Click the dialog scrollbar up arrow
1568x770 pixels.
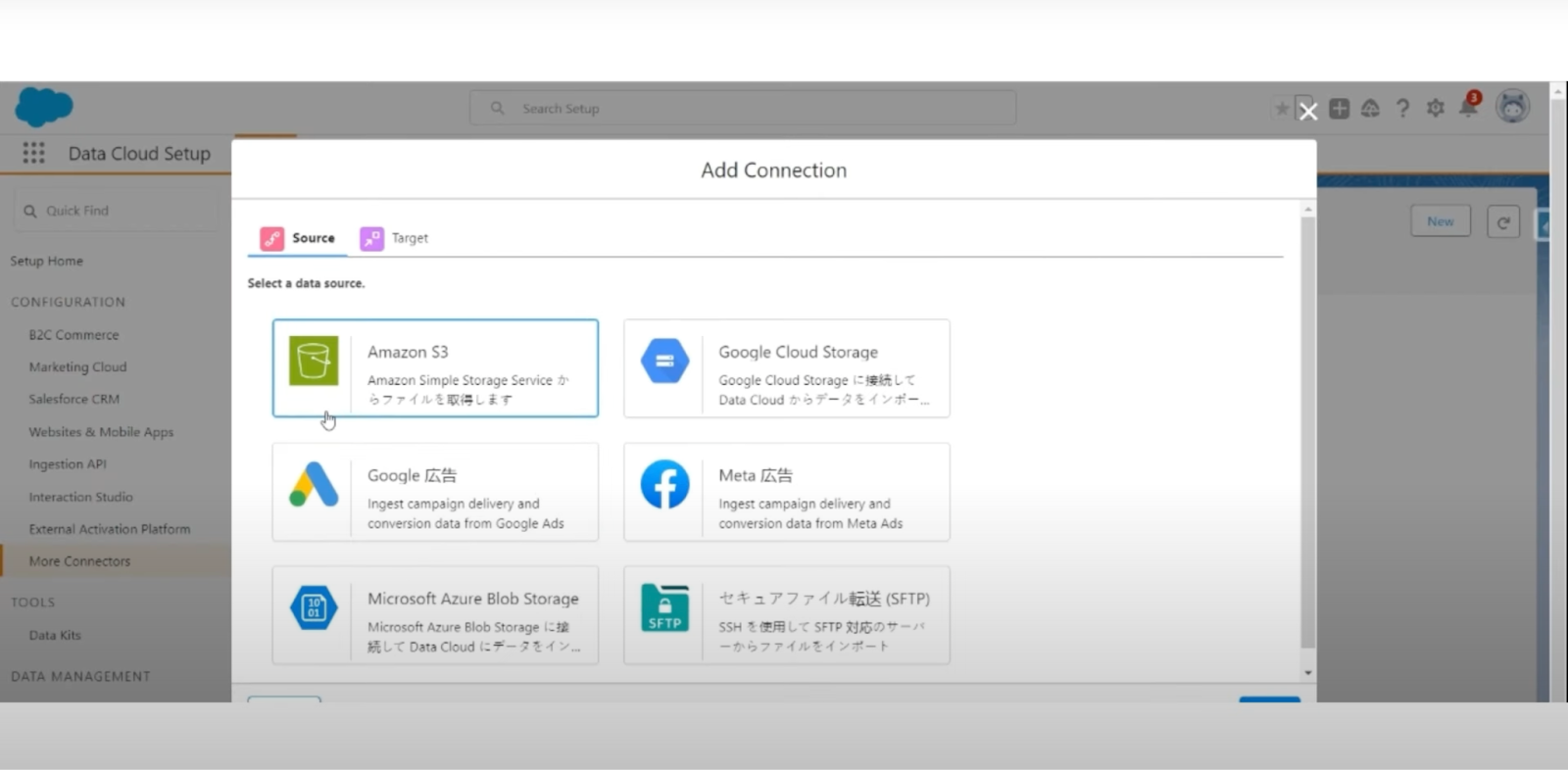1308,210
